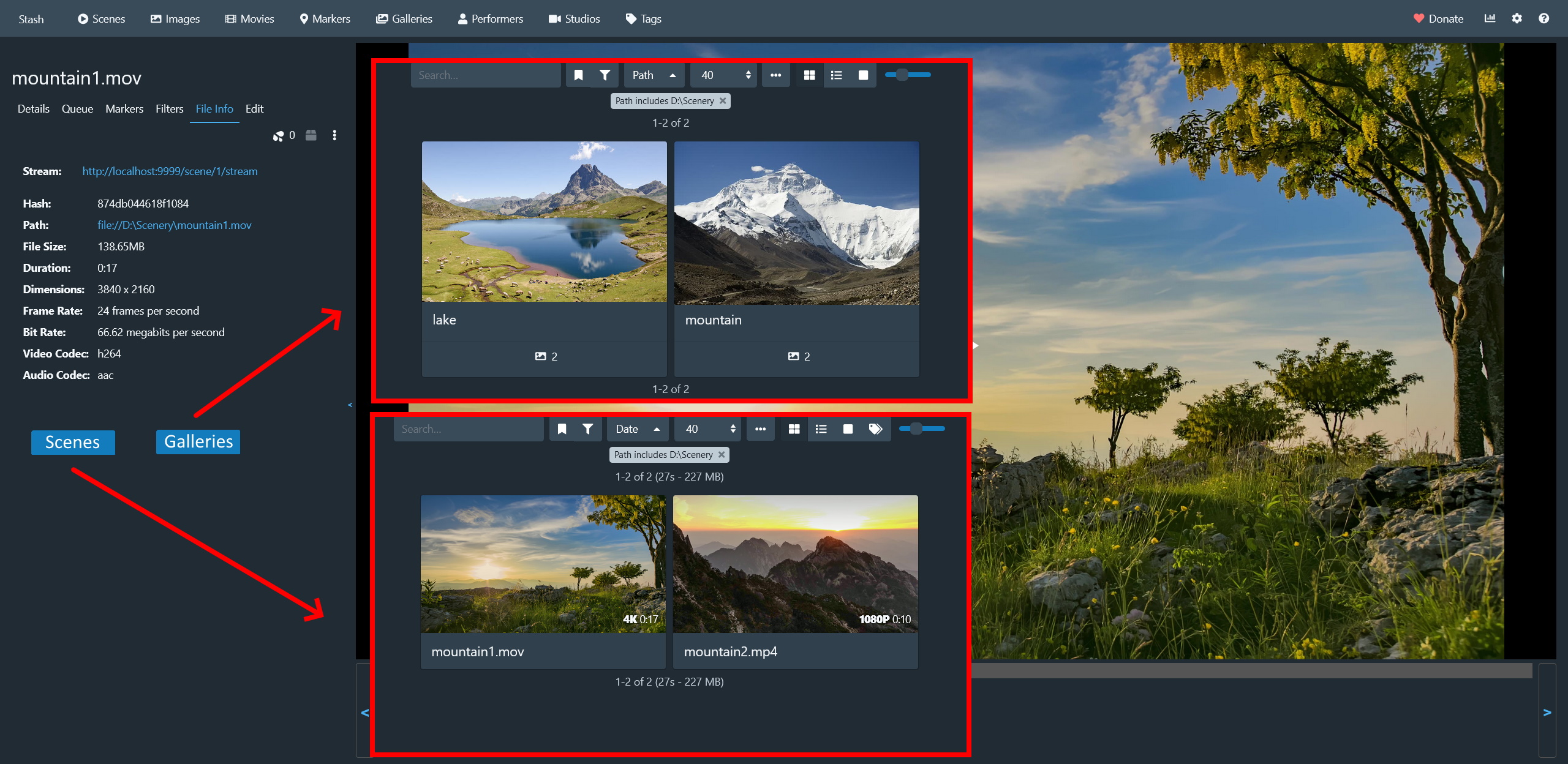Open the Settings gear icon
The width and height of the screenshot is (1568, 764).
tap(1517, 18)
